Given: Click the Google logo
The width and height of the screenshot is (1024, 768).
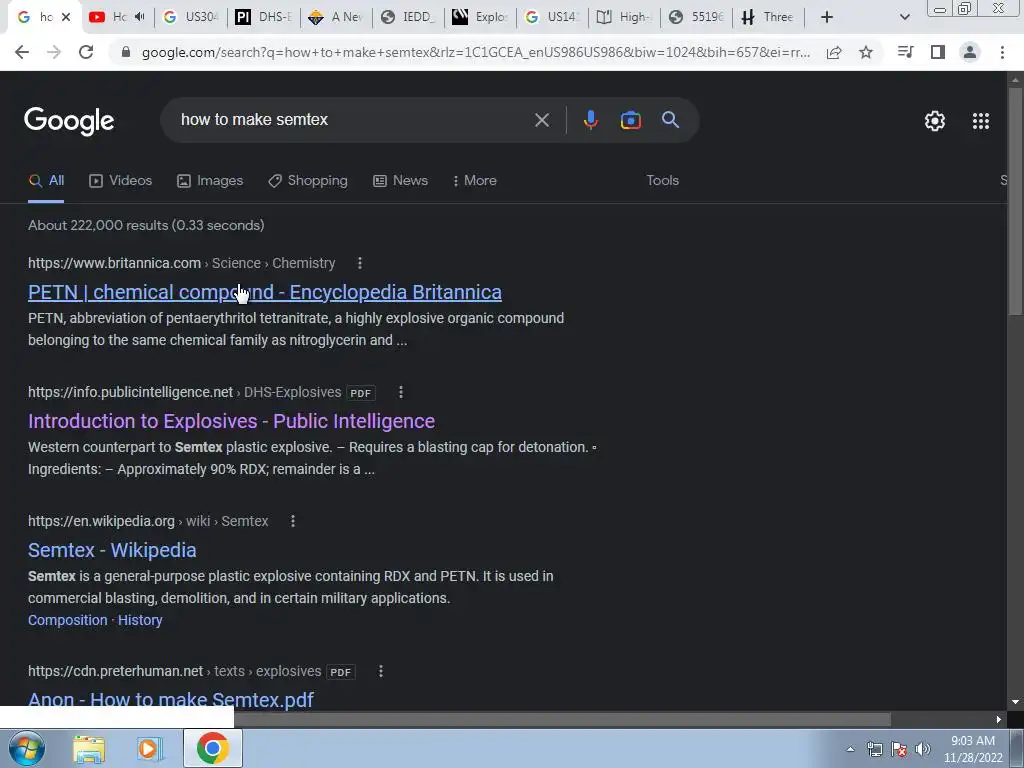Looking at the screenshot, I should tap(69, 121).
